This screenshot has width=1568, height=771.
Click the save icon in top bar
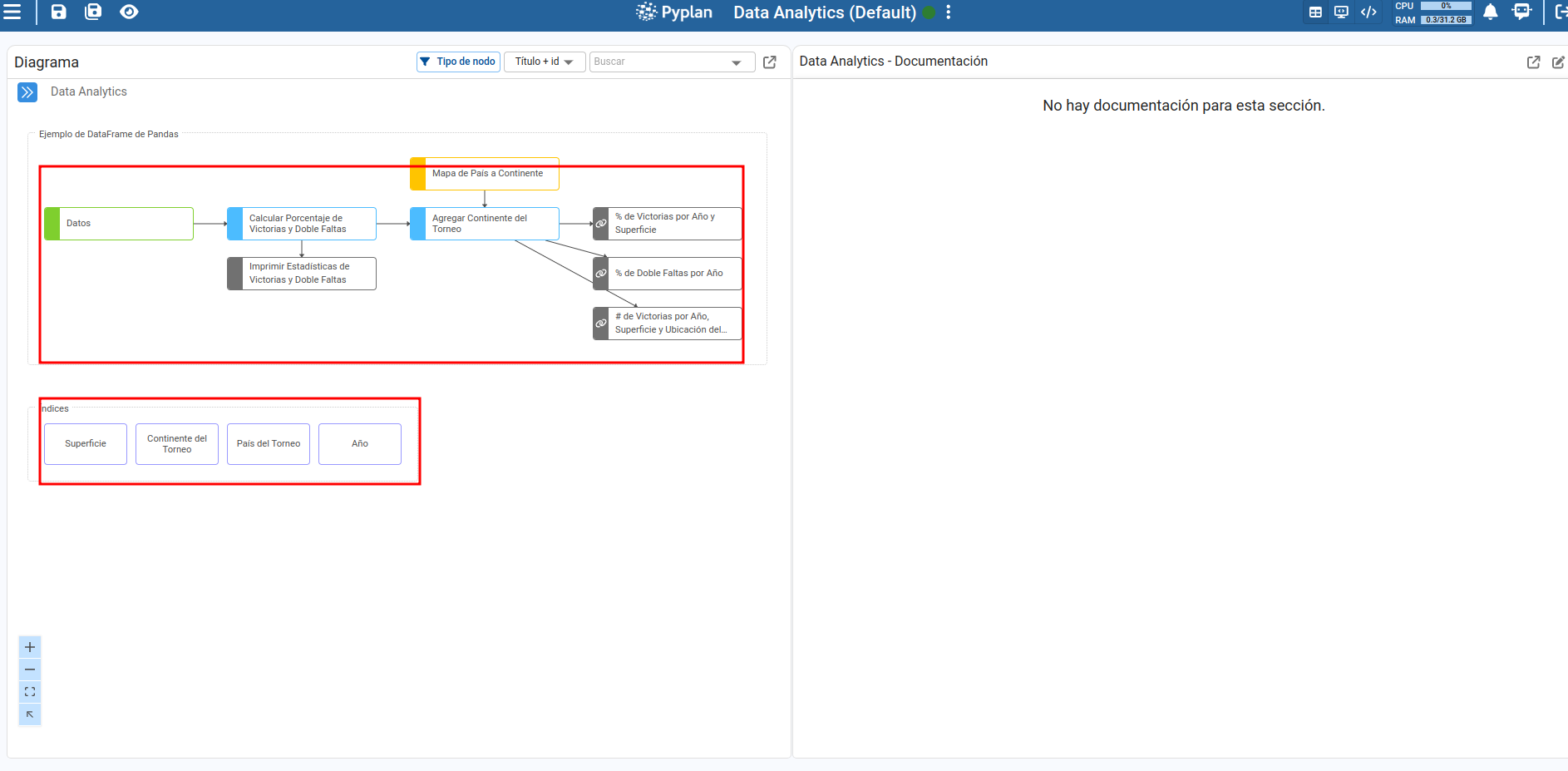tap(58, 12)
